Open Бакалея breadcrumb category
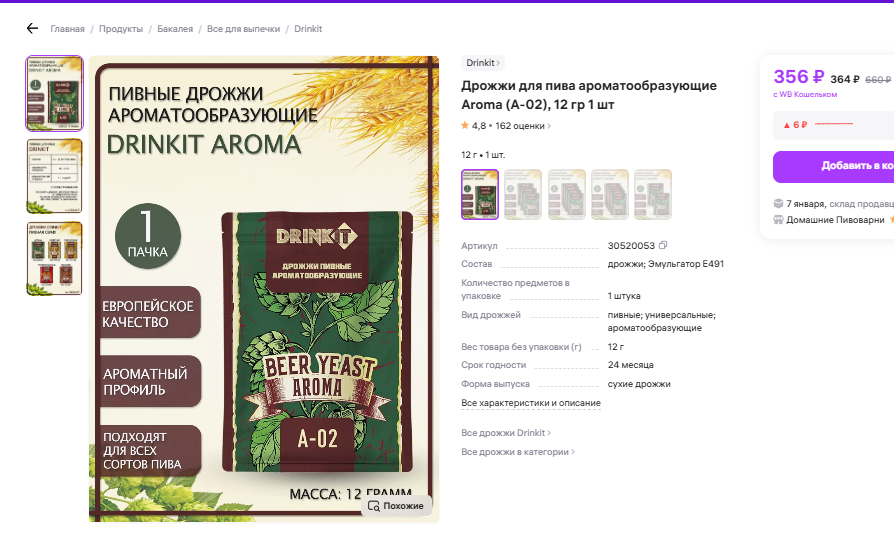 coord(175,28)
